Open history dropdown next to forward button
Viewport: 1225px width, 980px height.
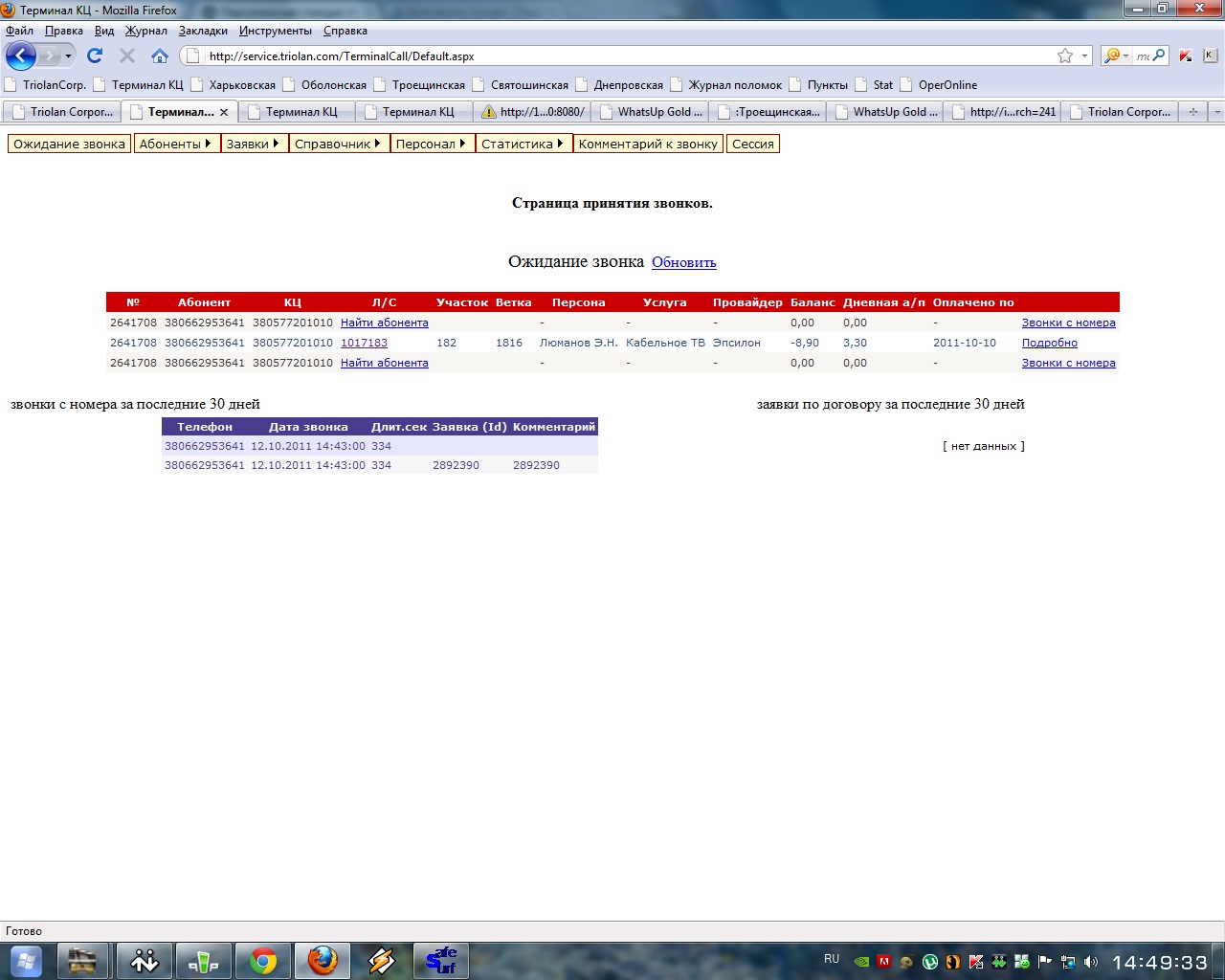[68, 56]
